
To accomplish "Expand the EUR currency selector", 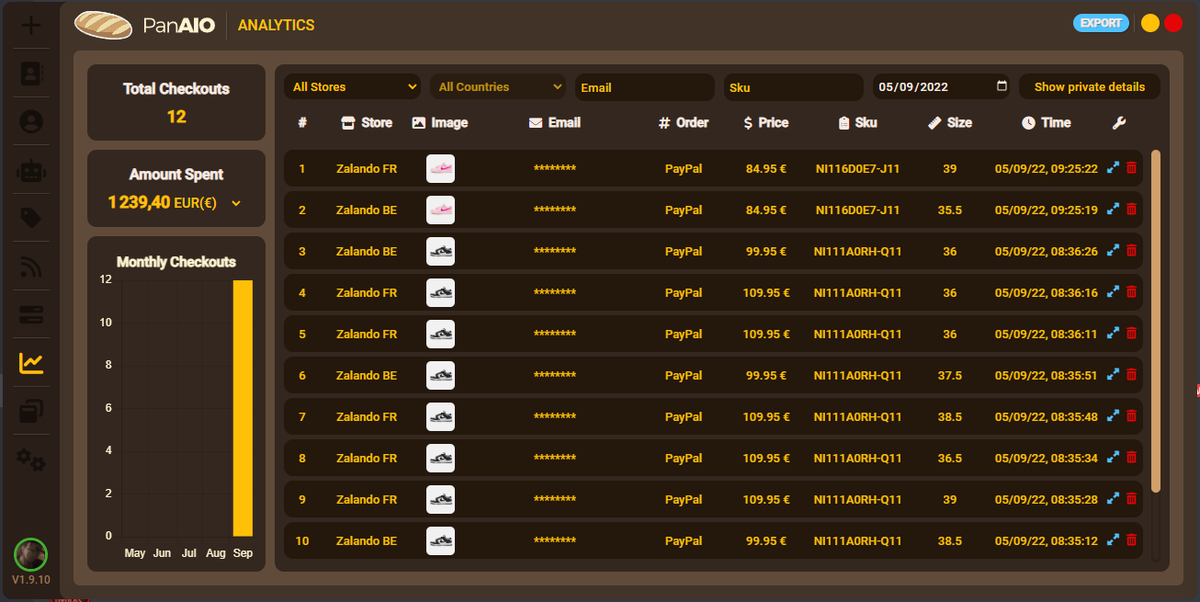I will tap(236, 204).
